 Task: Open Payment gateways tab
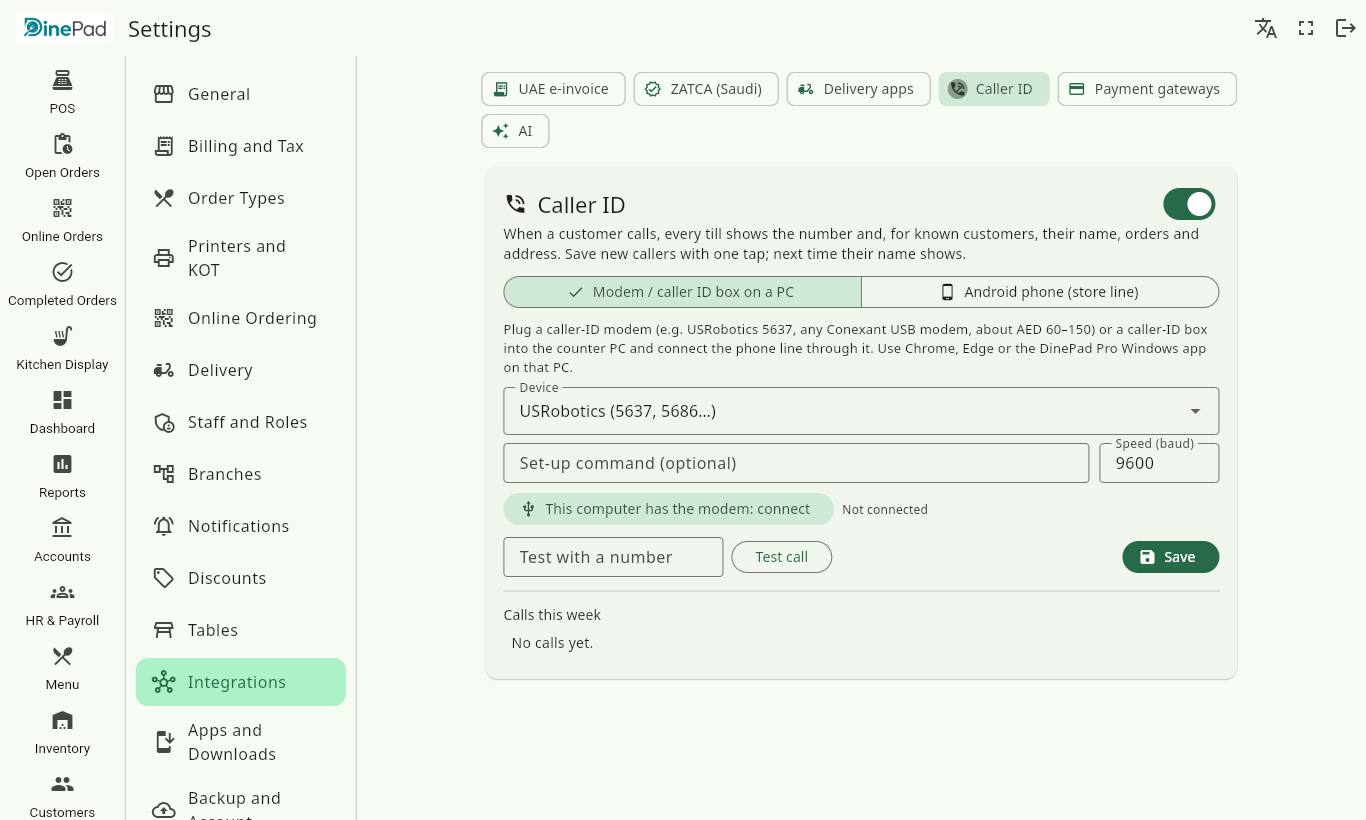(x=1147, y=89)
